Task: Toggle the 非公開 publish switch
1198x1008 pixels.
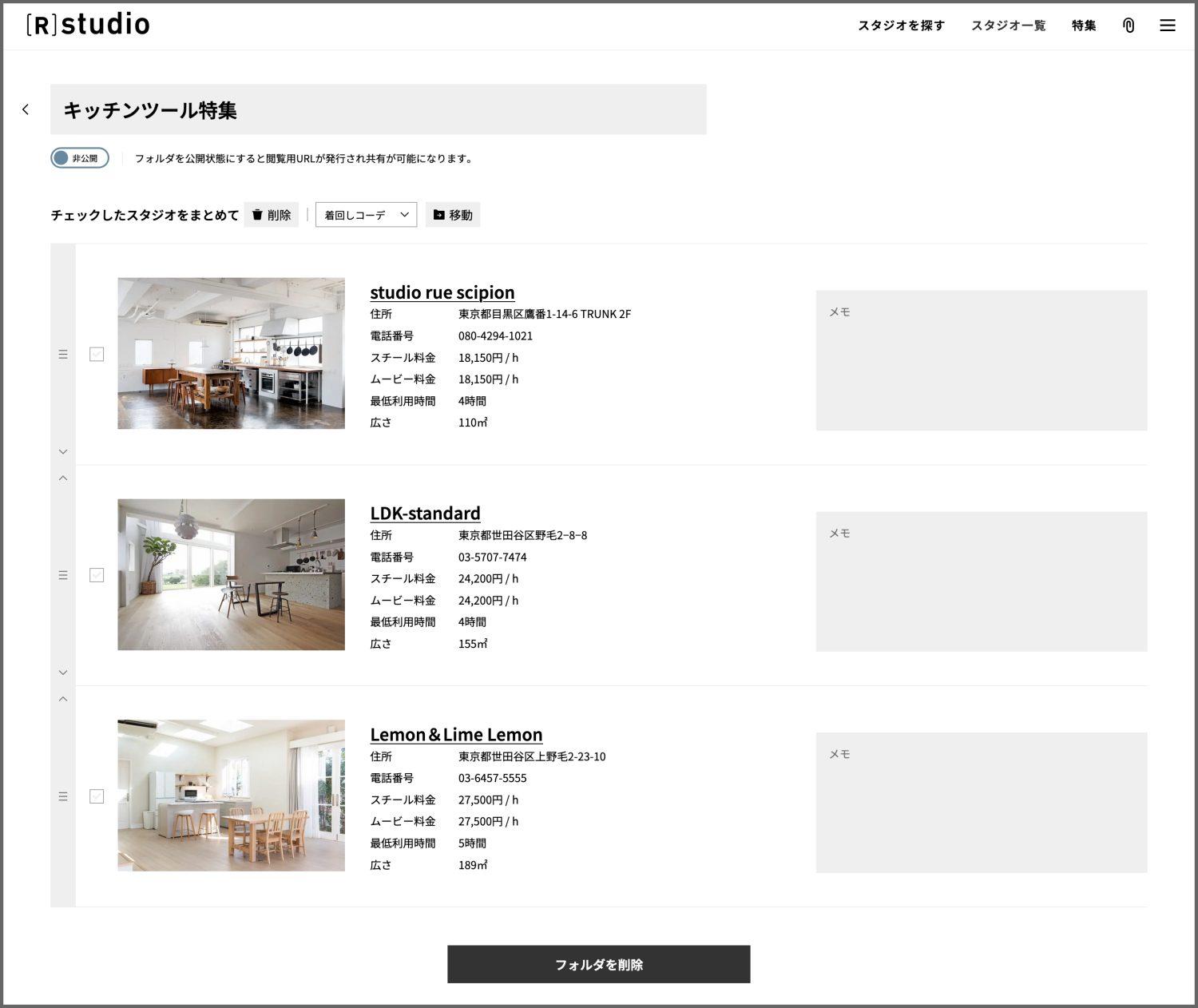Action: [x=80, y=158]
